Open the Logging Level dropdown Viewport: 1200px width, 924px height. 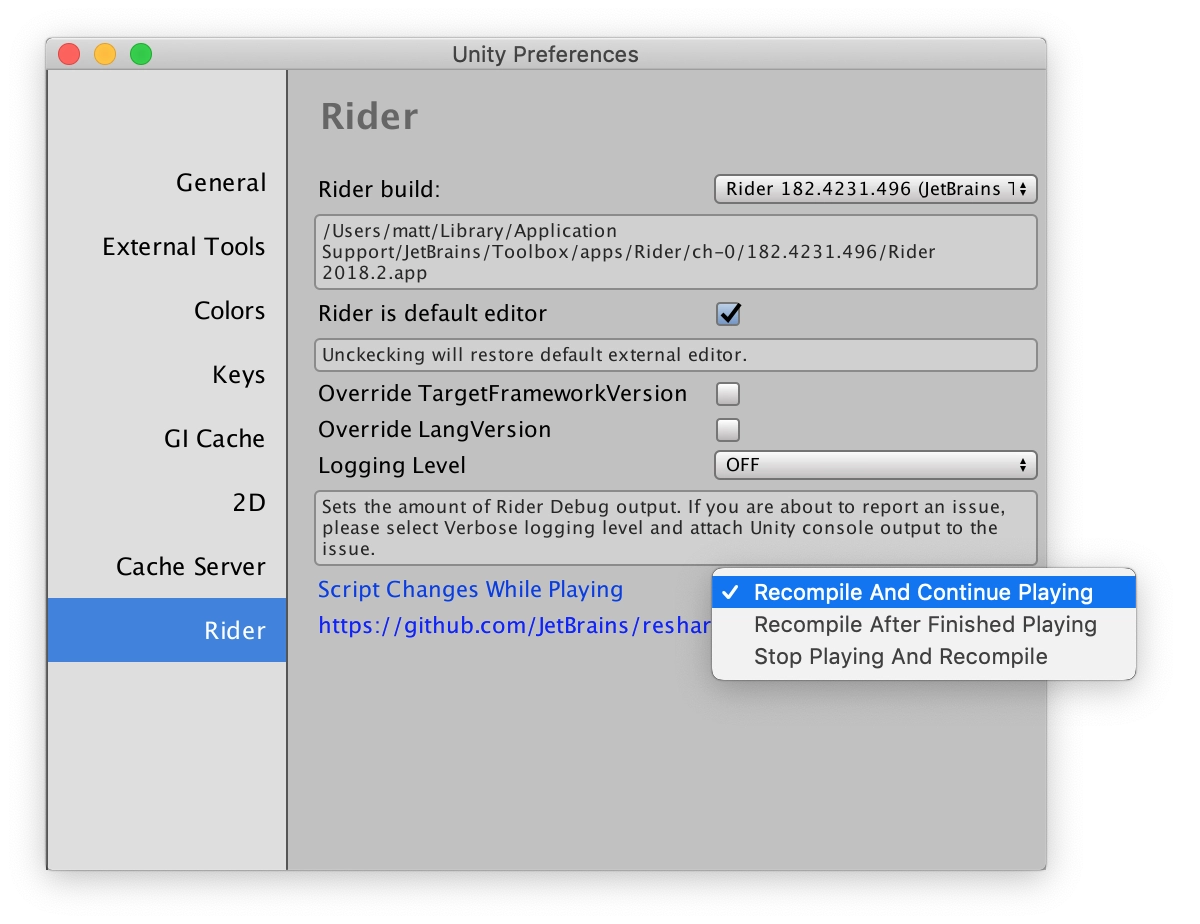876,465
